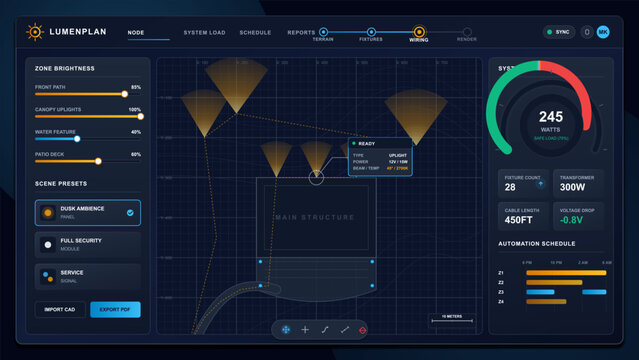Go to the Fixtures step node
This screenshot has width=639, height=360.
371,32
